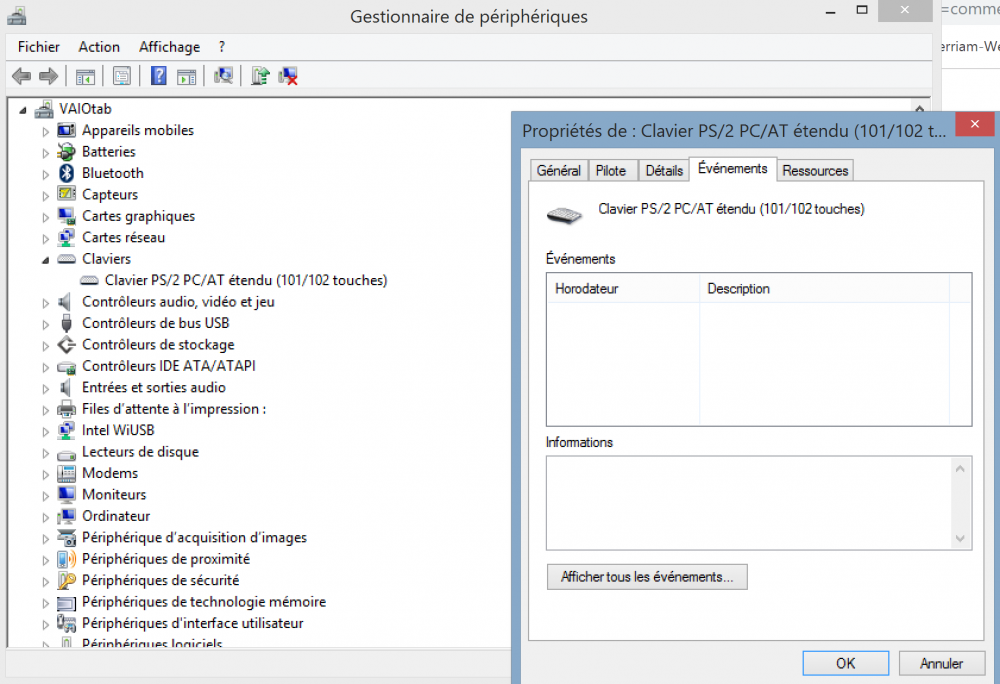Click the blue Help question mark toolbar icon
This screenshot has width=1000, height=684.
click(x=159, y=76)
